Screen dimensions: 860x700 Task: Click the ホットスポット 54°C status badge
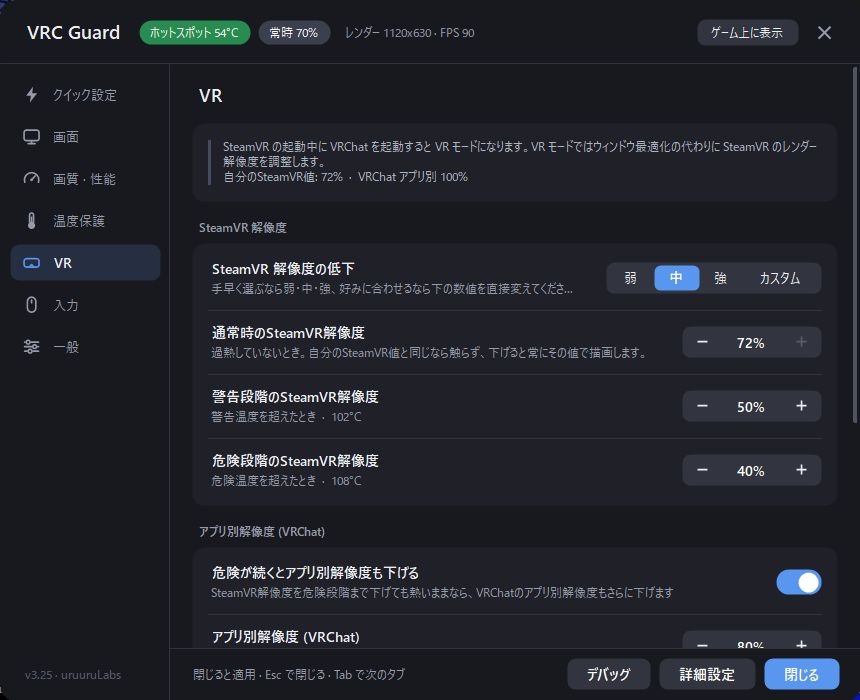(195, 33)
